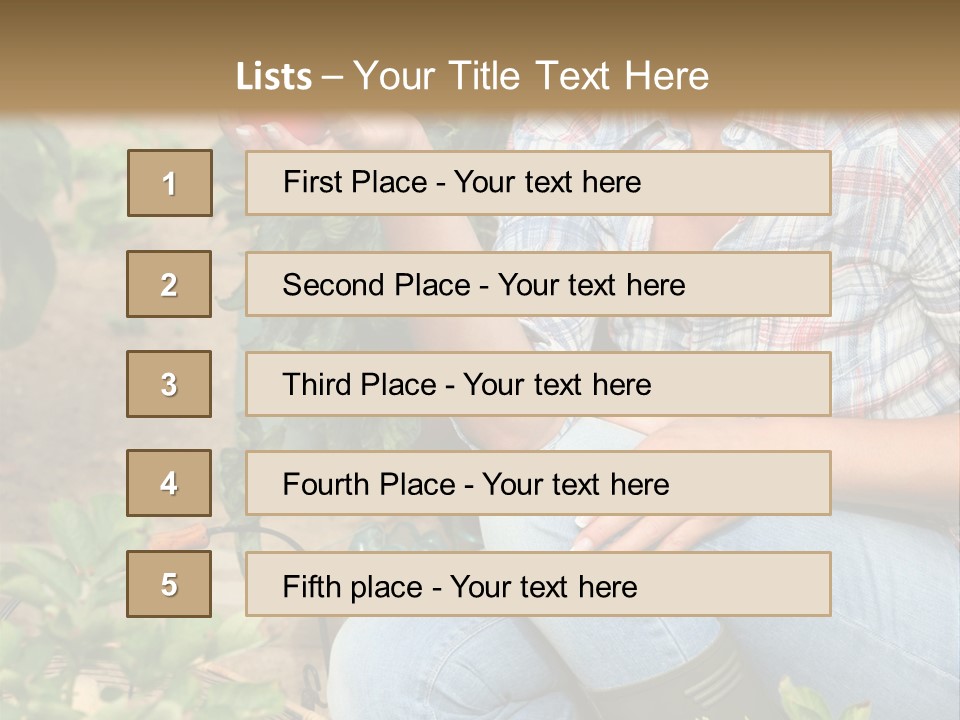Click the Fourth Place text bar
The width and height of the screenshot is (960, 720).
(x=538, y=483)
